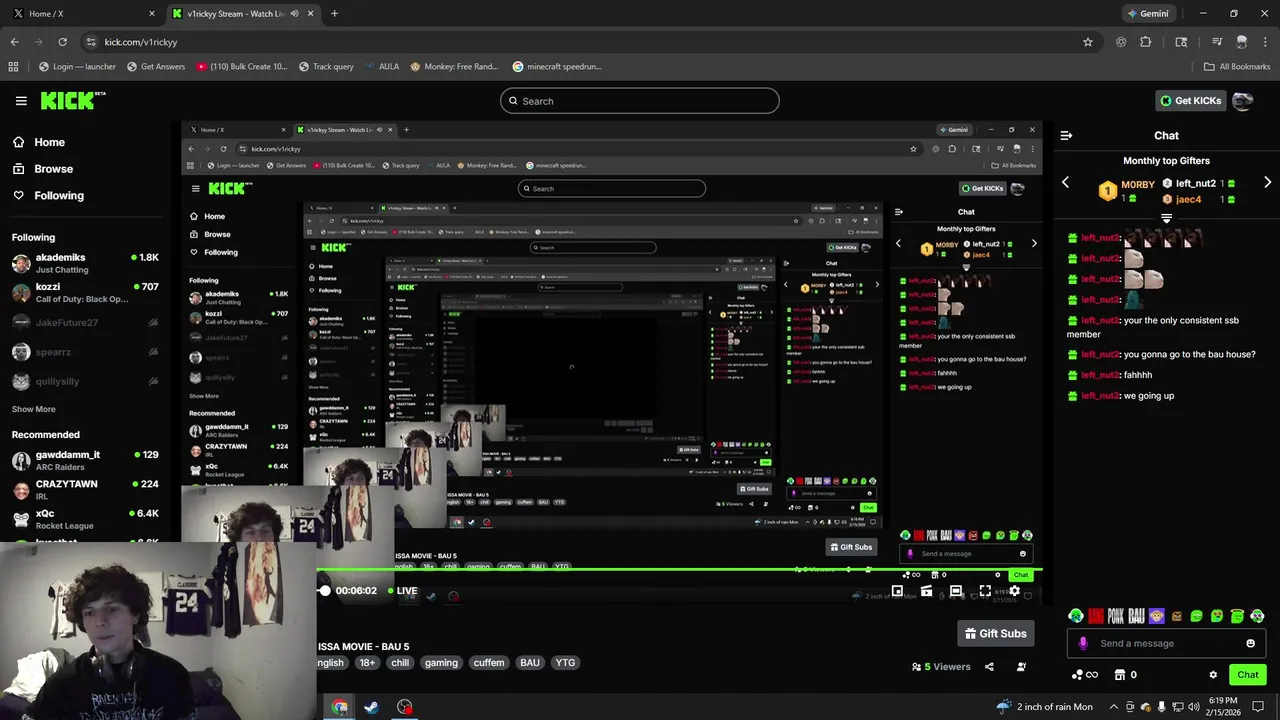Enter fullscreen in the video player
The width and height of the screenshot is (1280, 720).
[x=985, y=591]
